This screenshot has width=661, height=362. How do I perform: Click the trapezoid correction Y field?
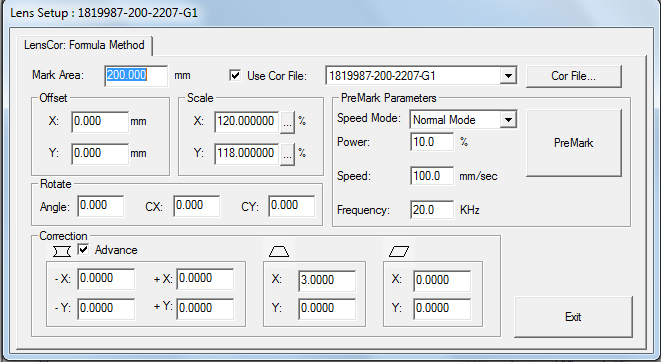click(327, 309)
